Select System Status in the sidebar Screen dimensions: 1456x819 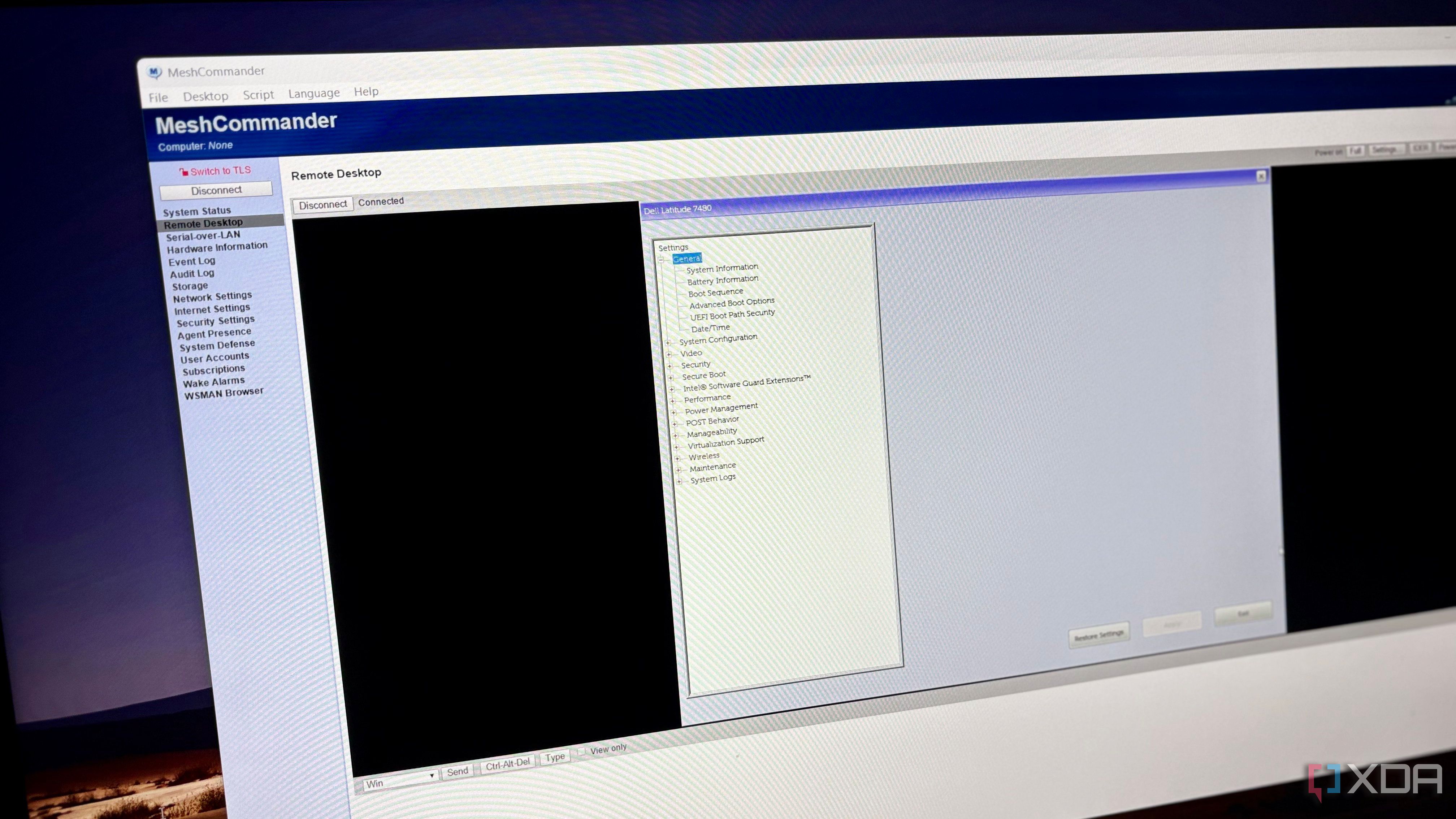(x=197, y=211)
